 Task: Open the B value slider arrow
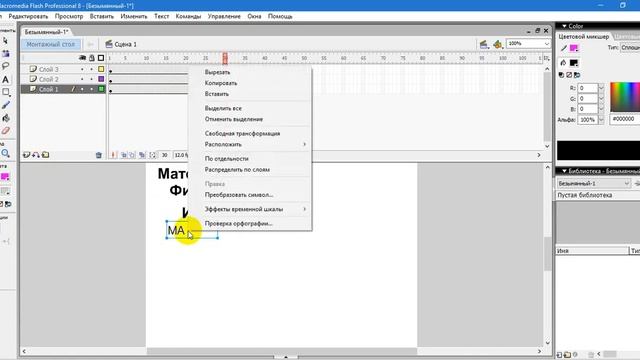[601, 109]
